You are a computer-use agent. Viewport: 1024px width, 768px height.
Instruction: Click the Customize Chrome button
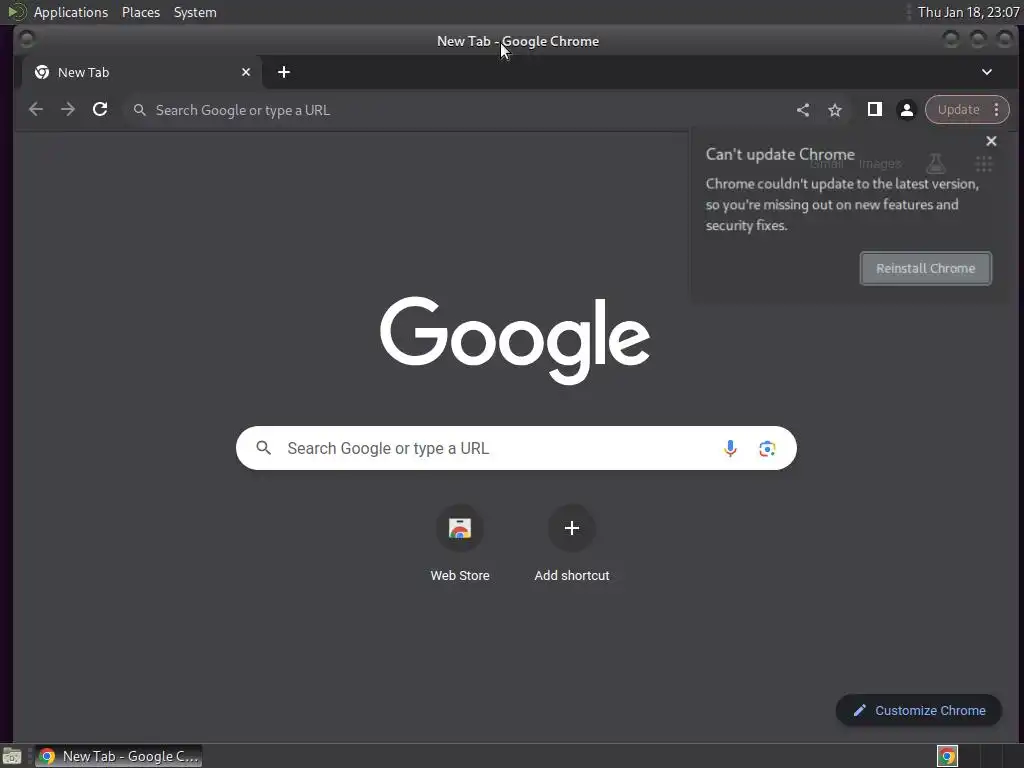[x=919, y=711]
